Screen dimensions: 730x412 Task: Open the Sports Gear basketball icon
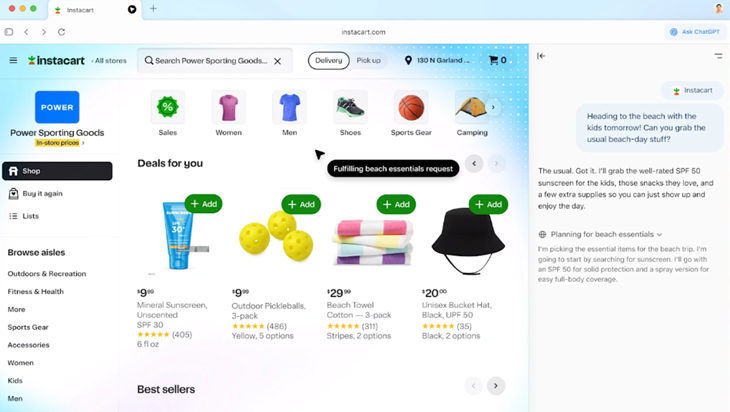[411, 107]
